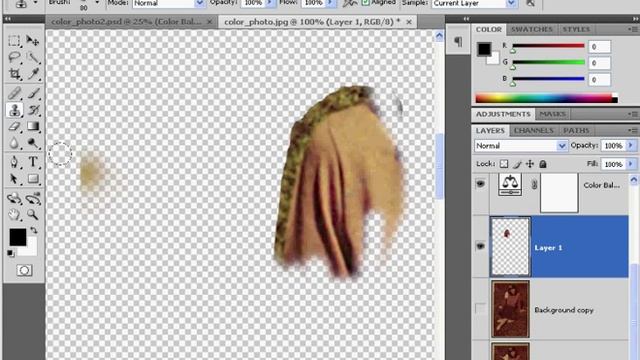Select the Zoom tool

[x=33, y=214]
